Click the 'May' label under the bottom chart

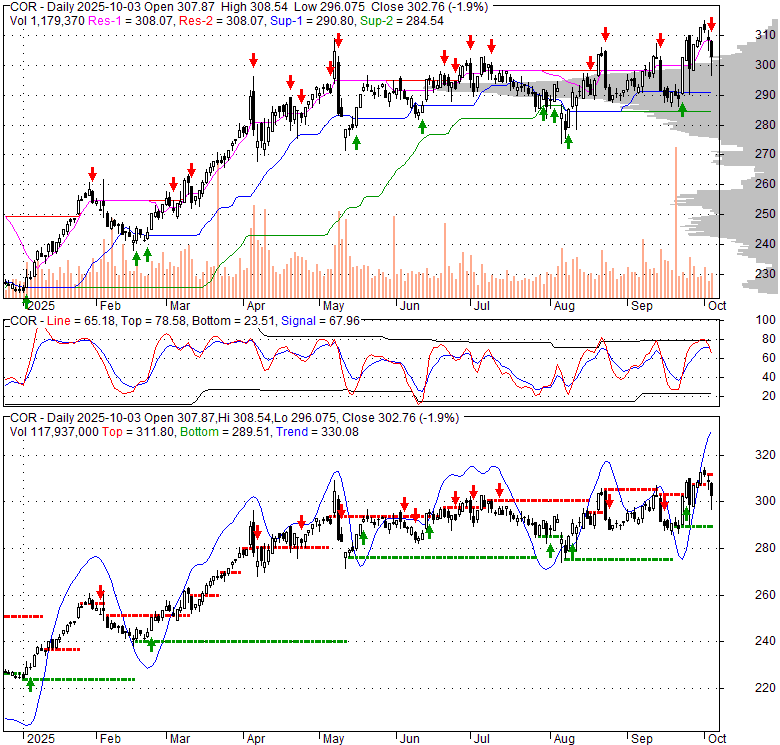[x=333, y=739]
